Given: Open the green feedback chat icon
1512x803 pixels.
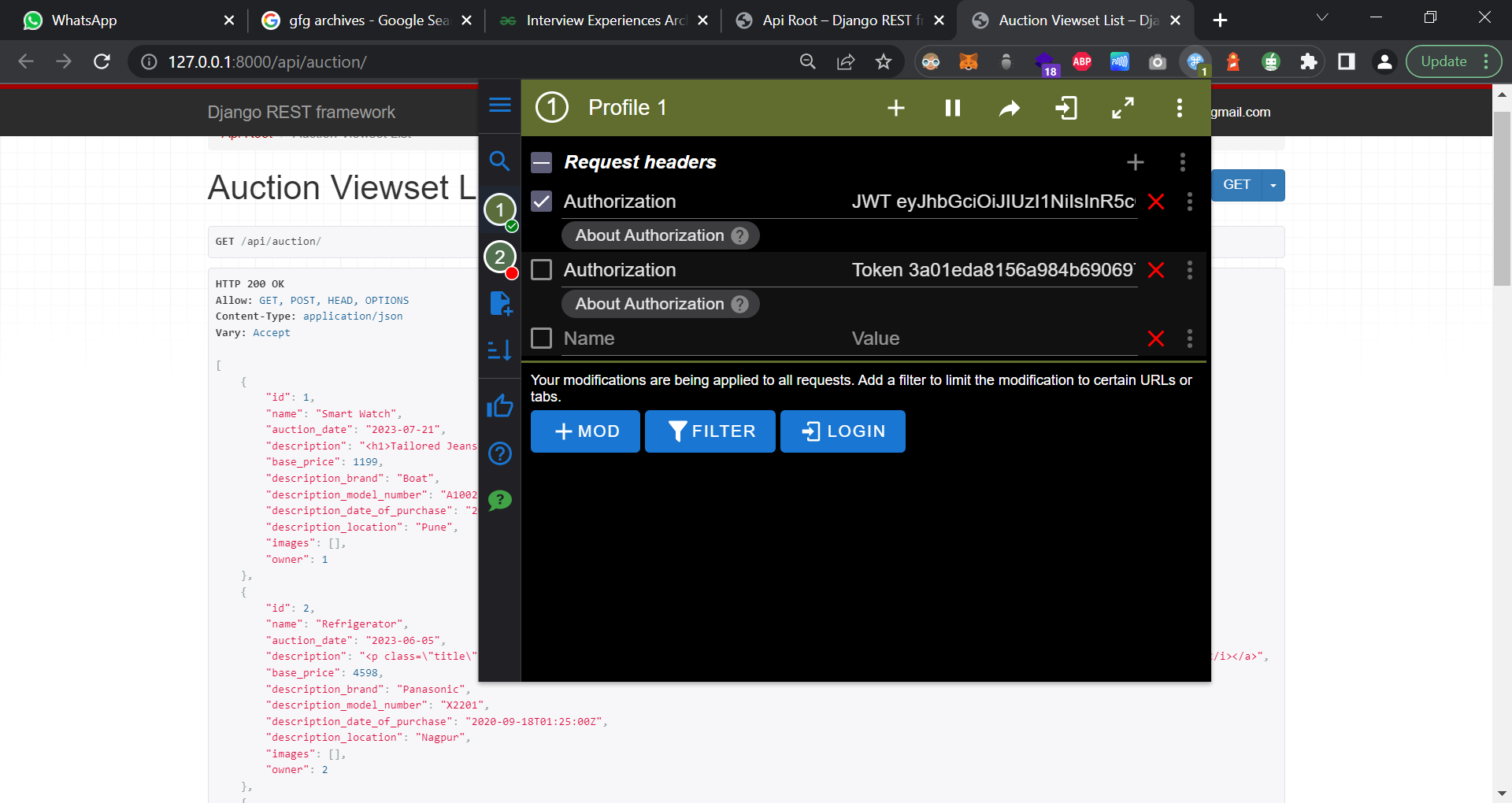Looking at the screenshot, I should (x=500, y=500).
